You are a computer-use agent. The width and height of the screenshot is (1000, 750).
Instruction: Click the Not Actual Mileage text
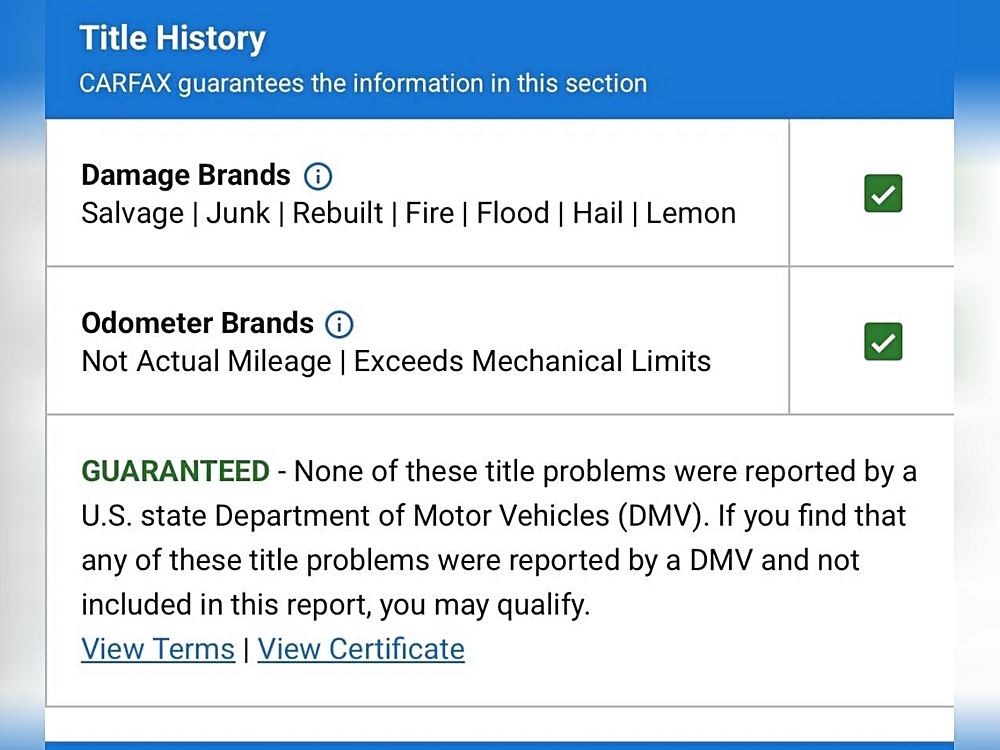pos(206,361)
